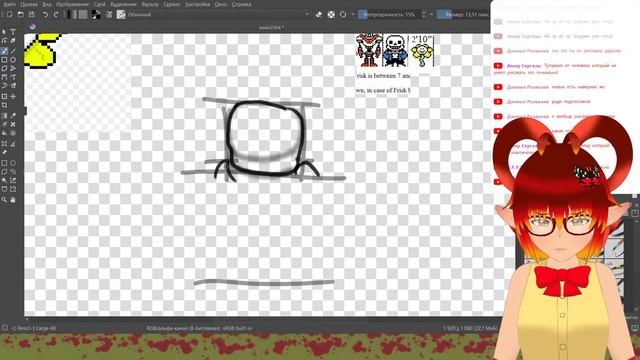
Task: Select the Multibrush tool
Action: coord(13,86)
